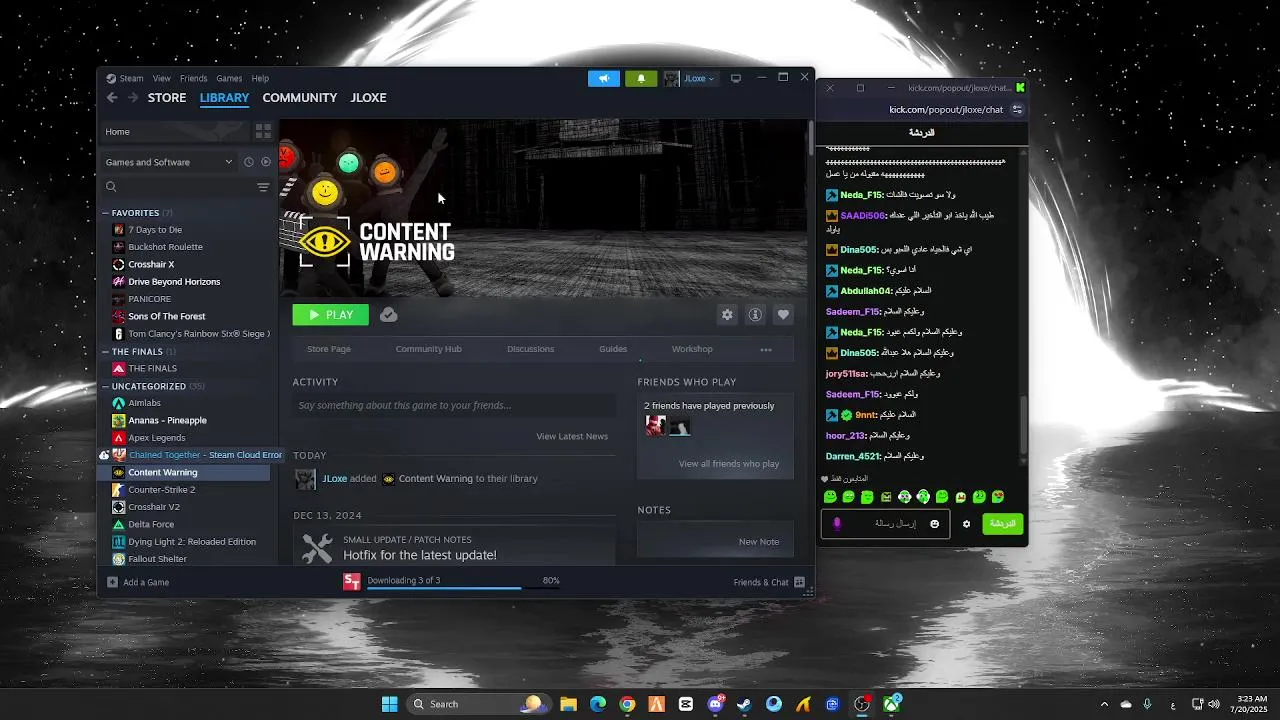This screenshot has height=720, width=1280.
Task: Click the Steam back navigation arrow
Action: [112, 97]
